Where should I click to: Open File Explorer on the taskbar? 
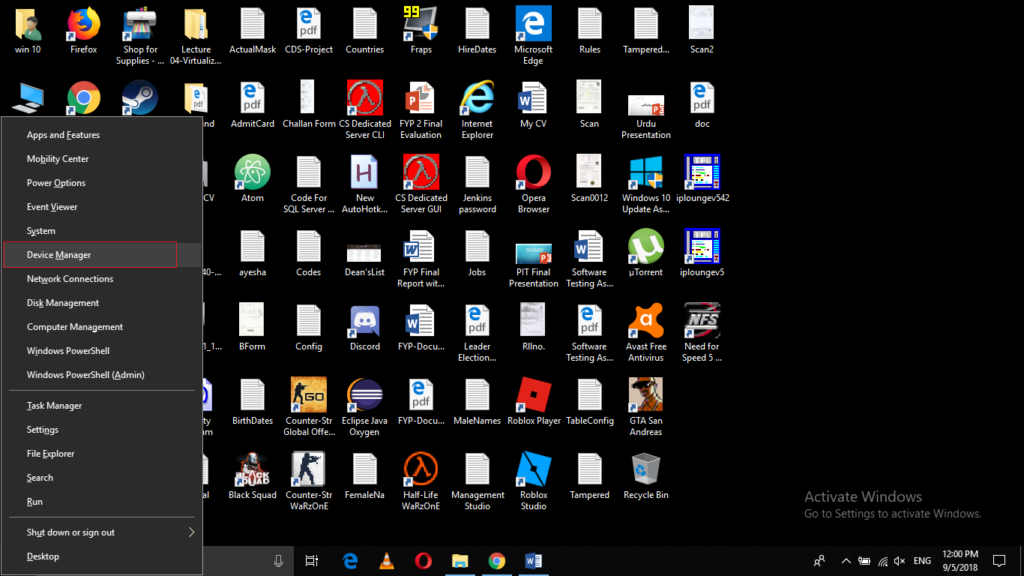[460, 561]
